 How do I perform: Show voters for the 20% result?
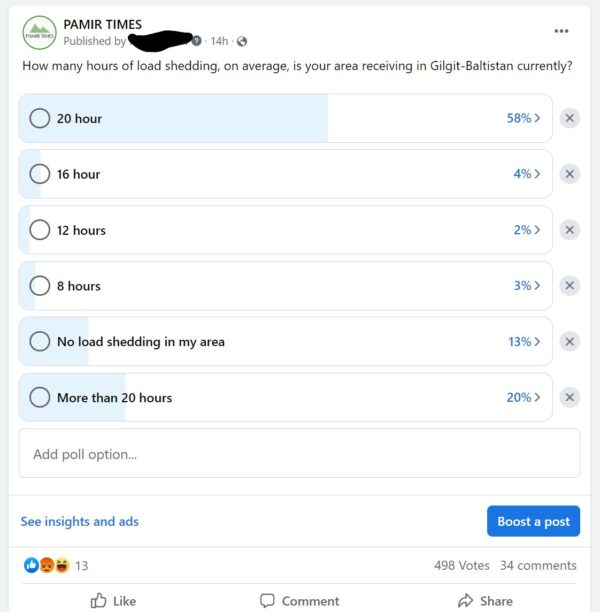click(x=523, y=397)
